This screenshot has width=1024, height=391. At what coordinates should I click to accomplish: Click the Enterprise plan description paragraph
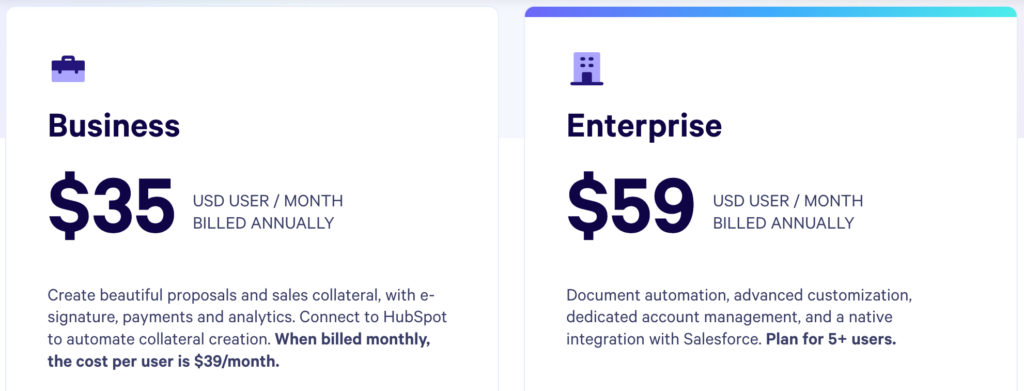tap(739, 318)
